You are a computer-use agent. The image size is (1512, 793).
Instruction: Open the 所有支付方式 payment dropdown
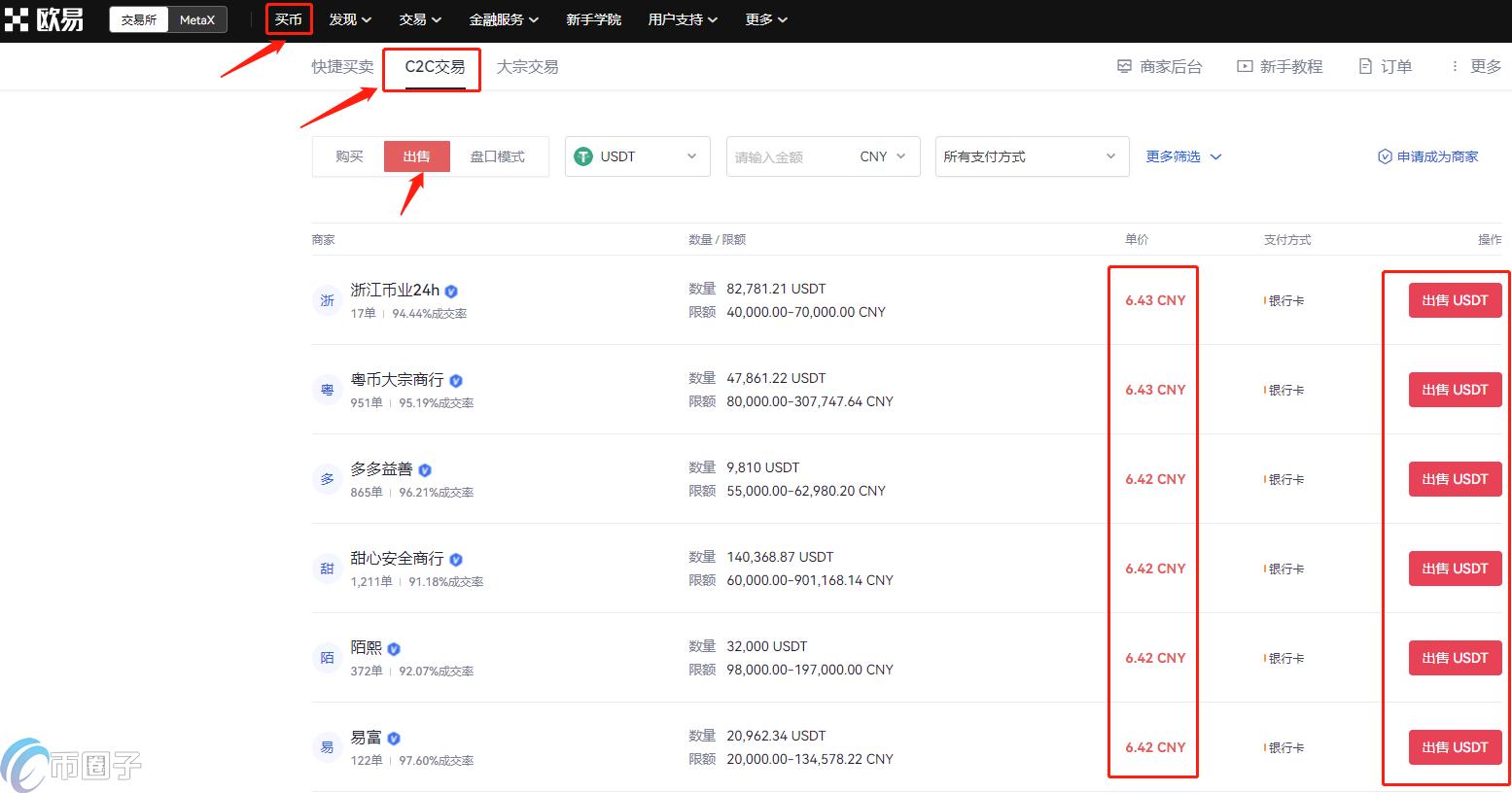coord(1031,156)
